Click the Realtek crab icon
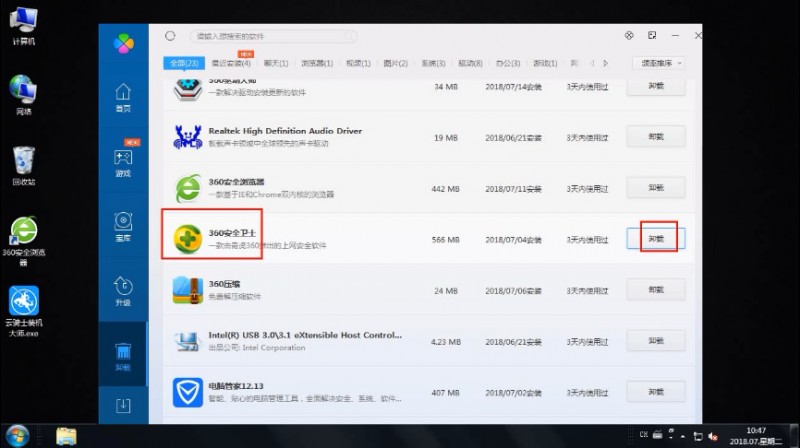The width and height of the screenshot is (800, 448). pos(188,137)
